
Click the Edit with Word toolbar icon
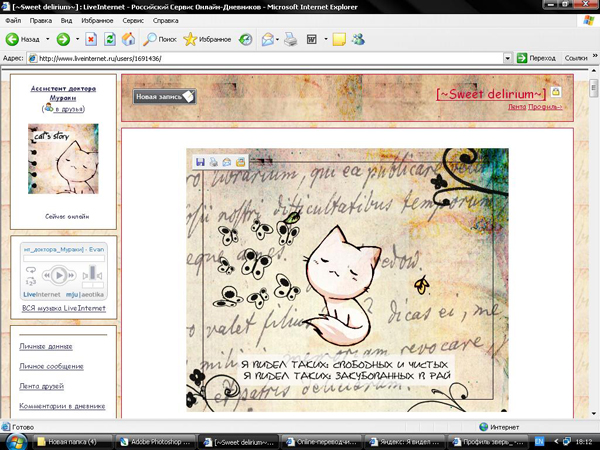point(312,39)
